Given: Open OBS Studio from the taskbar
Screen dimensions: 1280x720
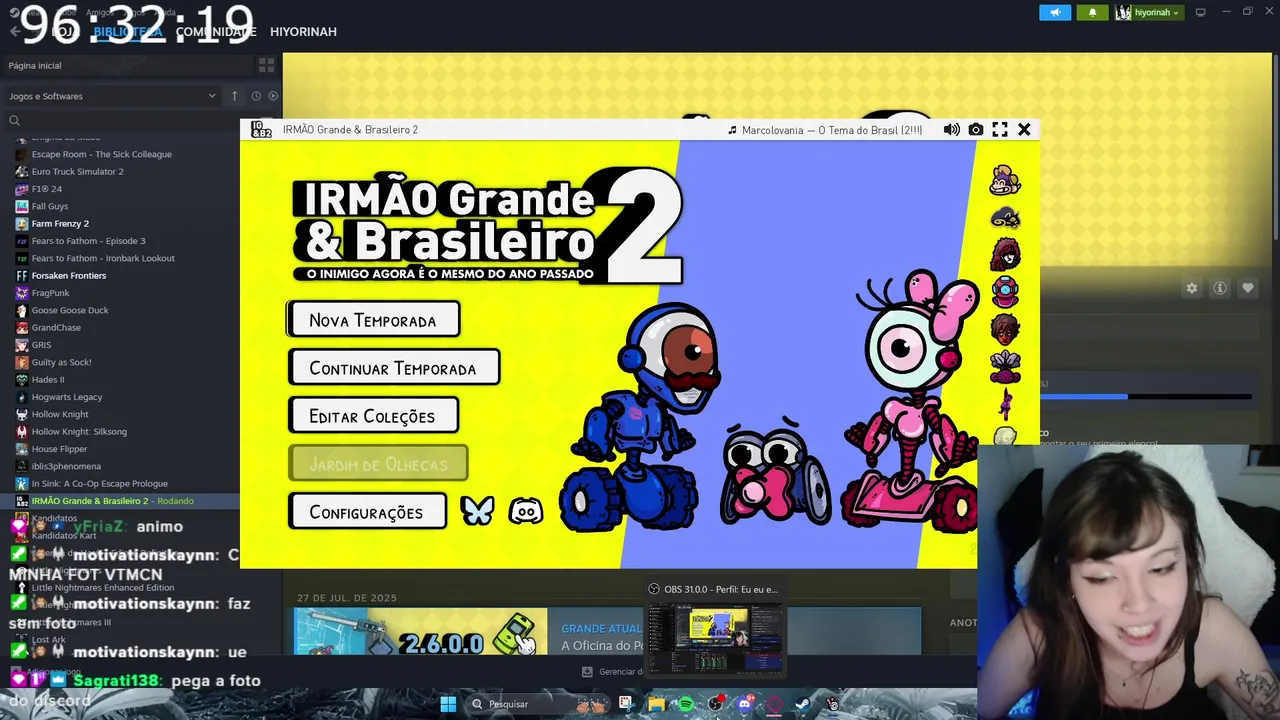Looking at the screenshot, I should coord(715,704).
